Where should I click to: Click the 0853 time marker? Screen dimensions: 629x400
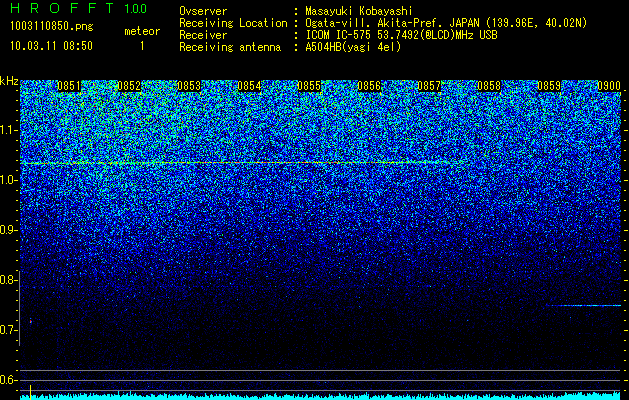tap(189, 86)
